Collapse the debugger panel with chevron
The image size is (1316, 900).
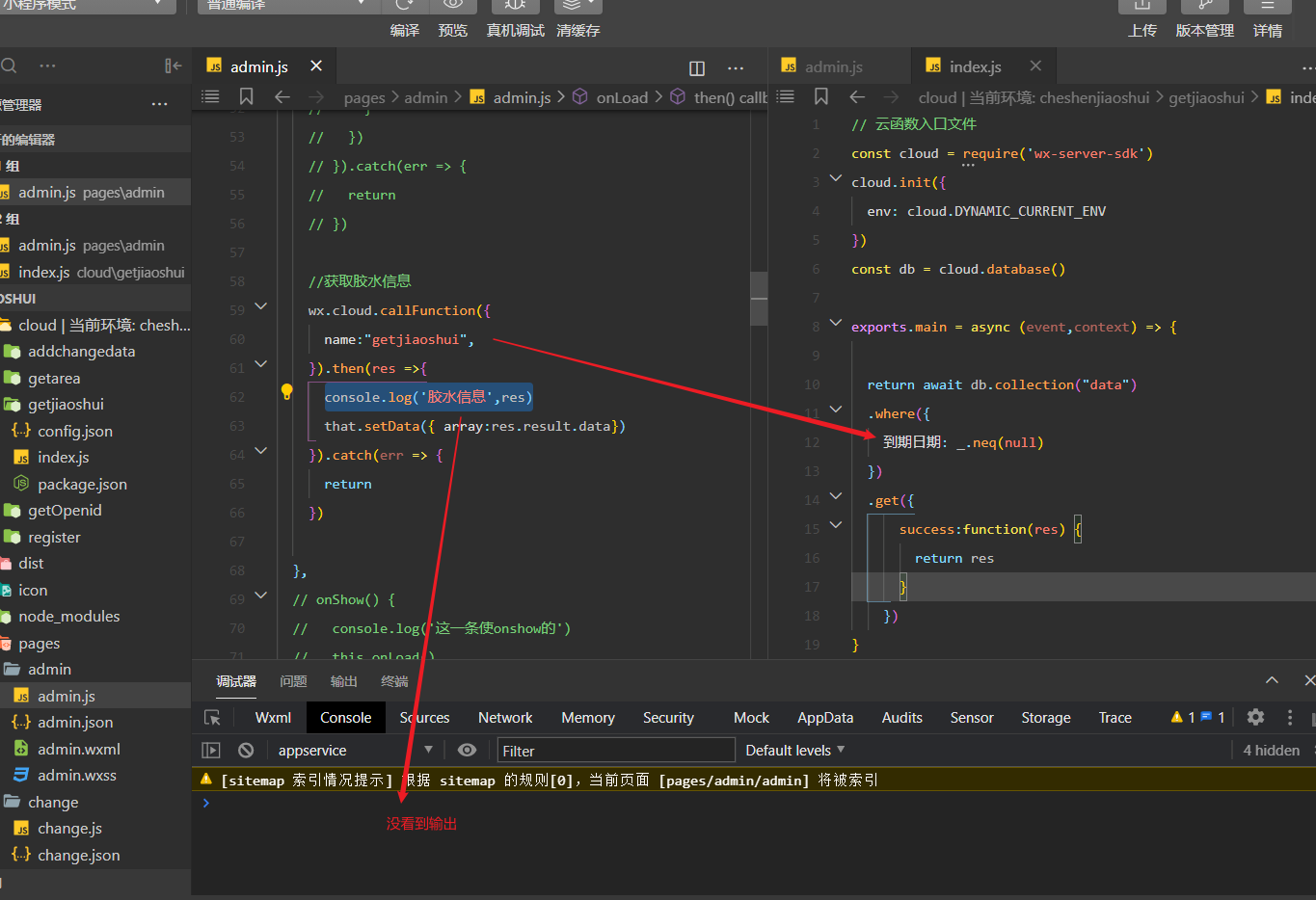pos(1272,680)
